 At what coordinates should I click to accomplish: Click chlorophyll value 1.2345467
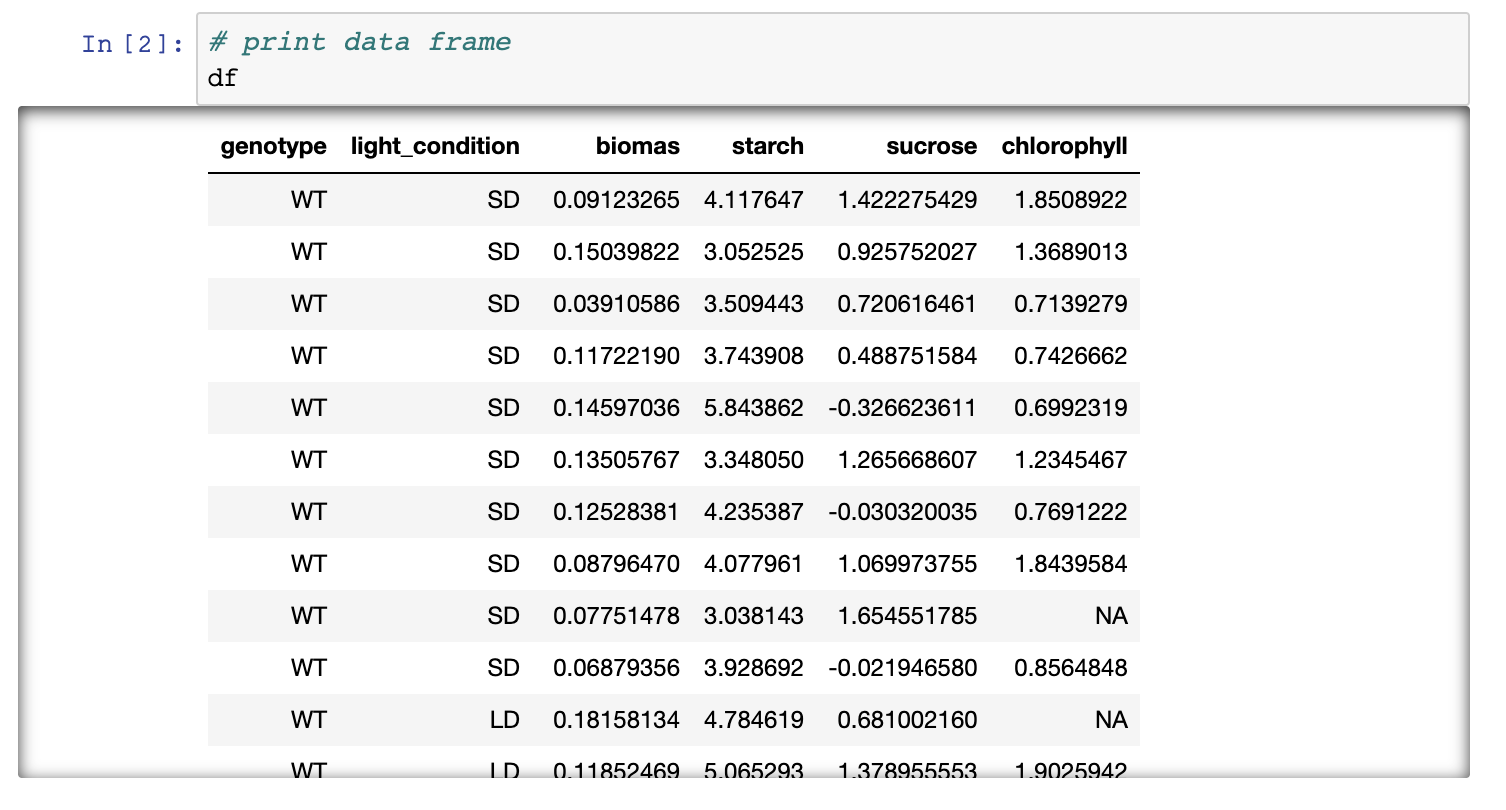coord(1071,460)
